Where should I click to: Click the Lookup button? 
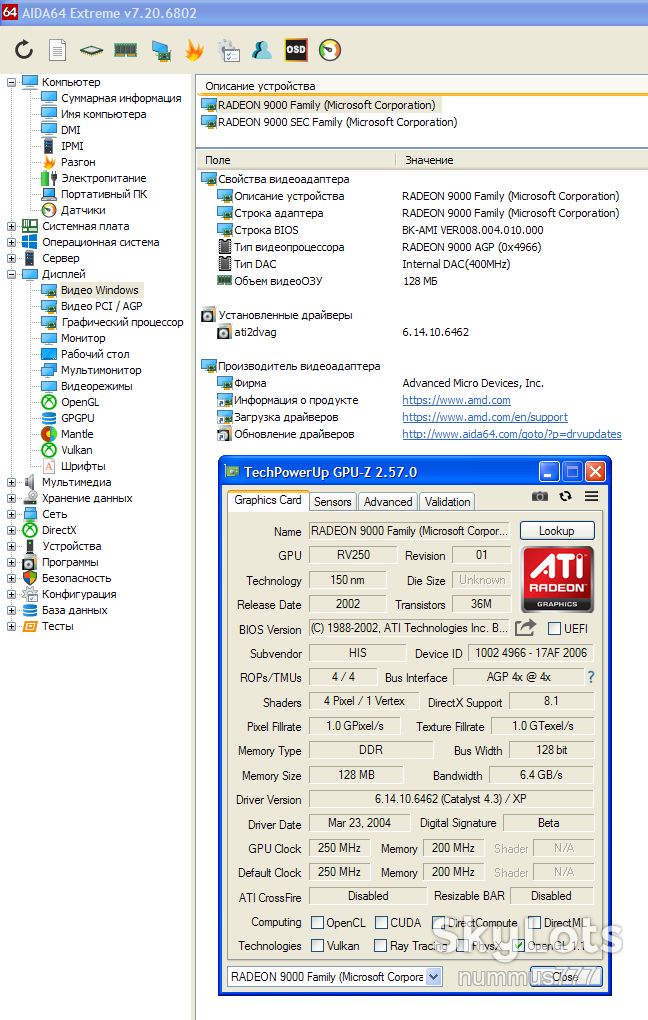[557, 531]
